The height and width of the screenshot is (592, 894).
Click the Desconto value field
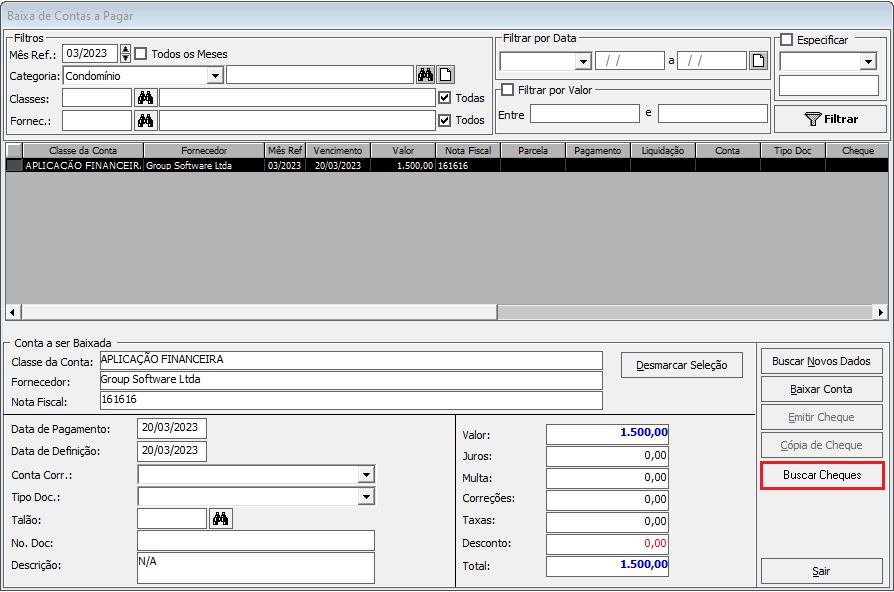[x=607, y=544]
